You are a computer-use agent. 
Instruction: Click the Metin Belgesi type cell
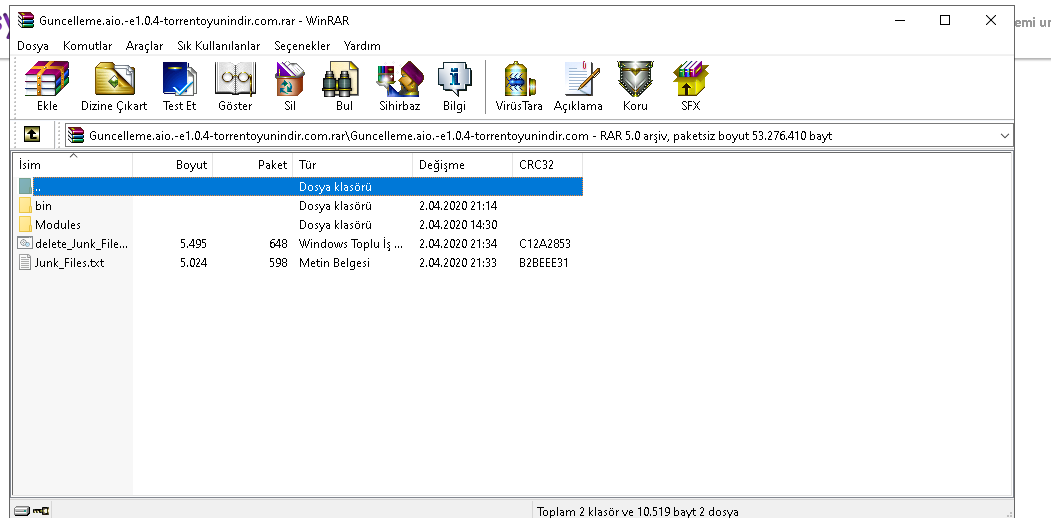pos(334,263)
